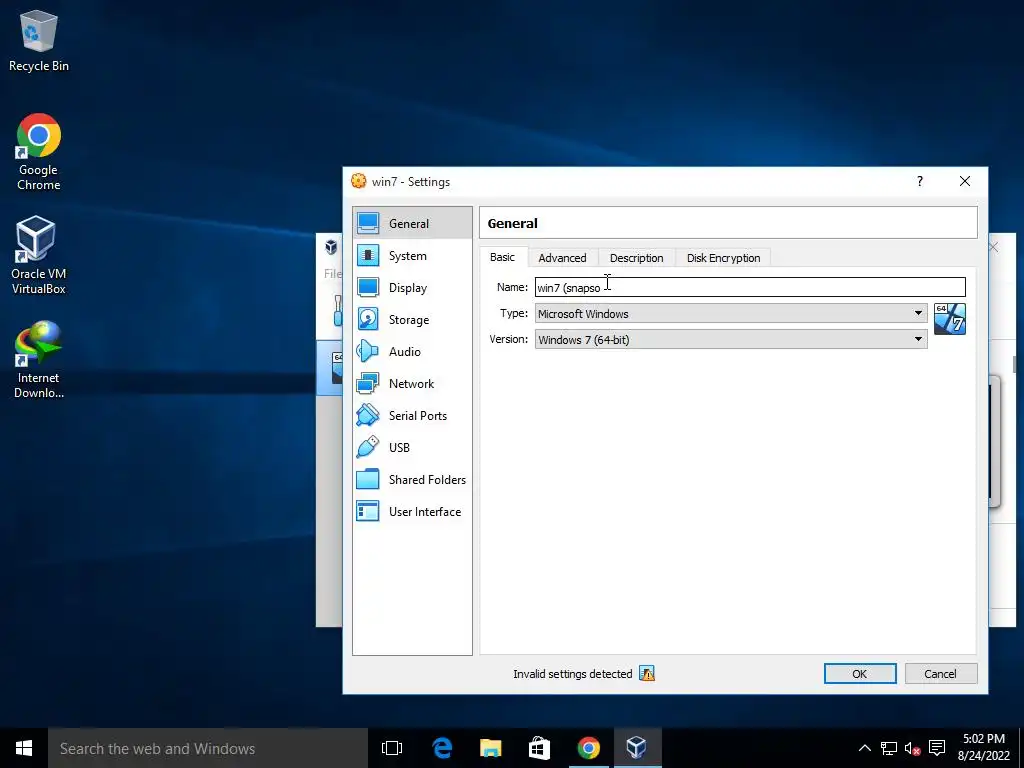
Task: Click the muted volume tray icon
Action: pyautogui.click(x=912, y=748)
